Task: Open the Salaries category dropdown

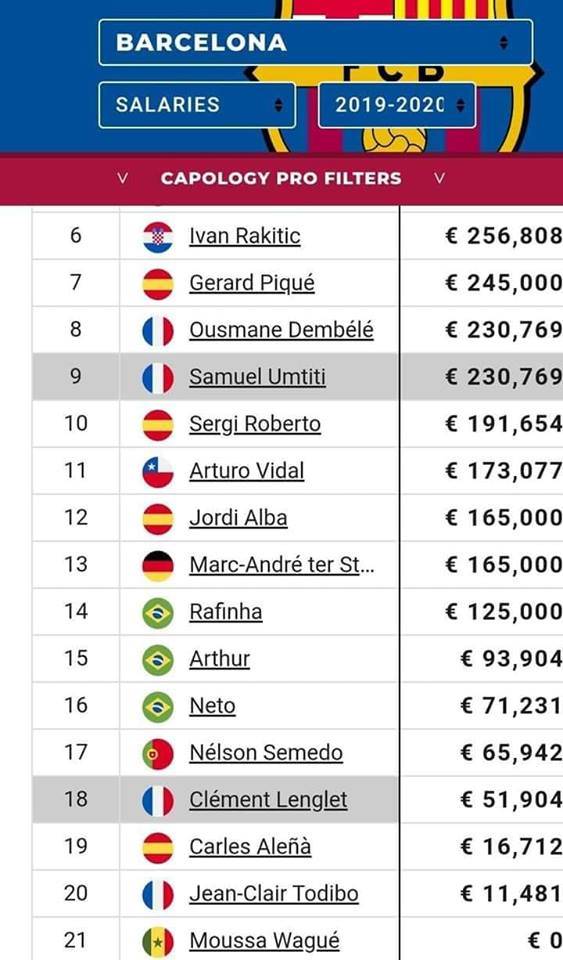Action: click(197, 105)
